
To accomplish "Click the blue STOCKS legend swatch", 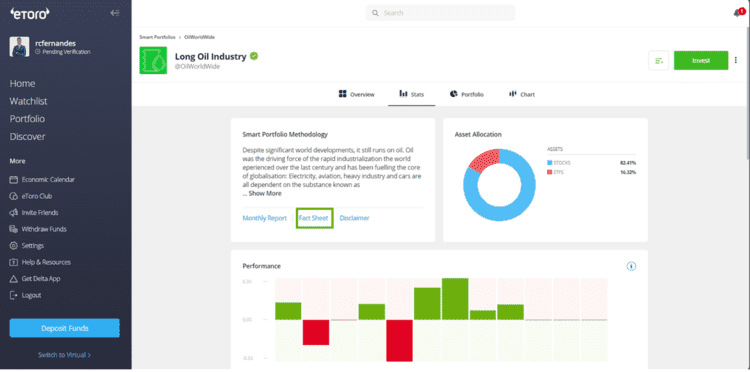I will pos(550,163).
